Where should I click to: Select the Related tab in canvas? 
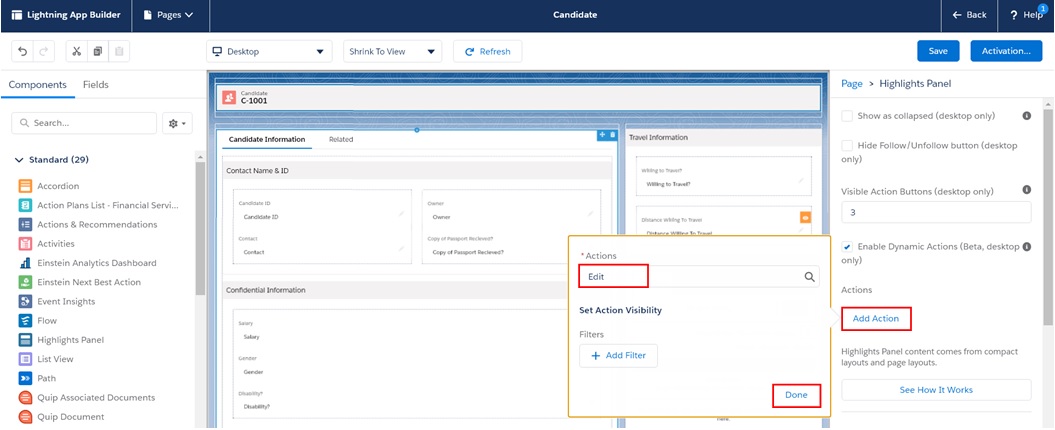click(x=341, y=139)
